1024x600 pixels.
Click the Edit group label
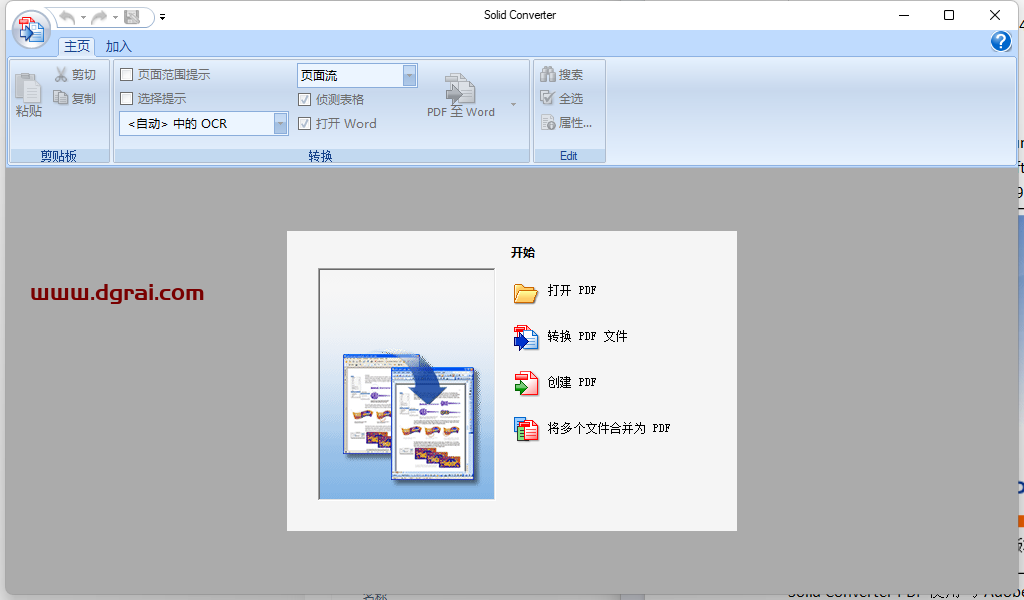click(569, 156)
